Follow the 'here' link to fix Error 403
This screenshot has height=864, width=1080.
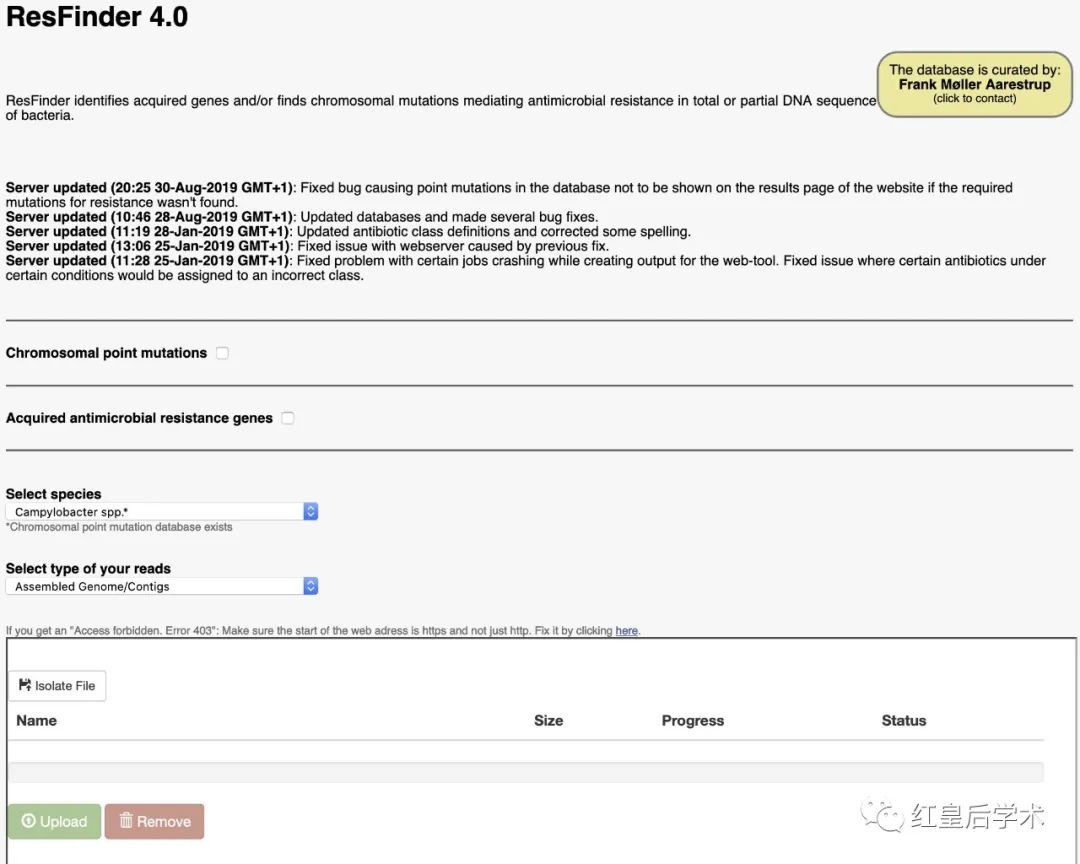point(626,631)
